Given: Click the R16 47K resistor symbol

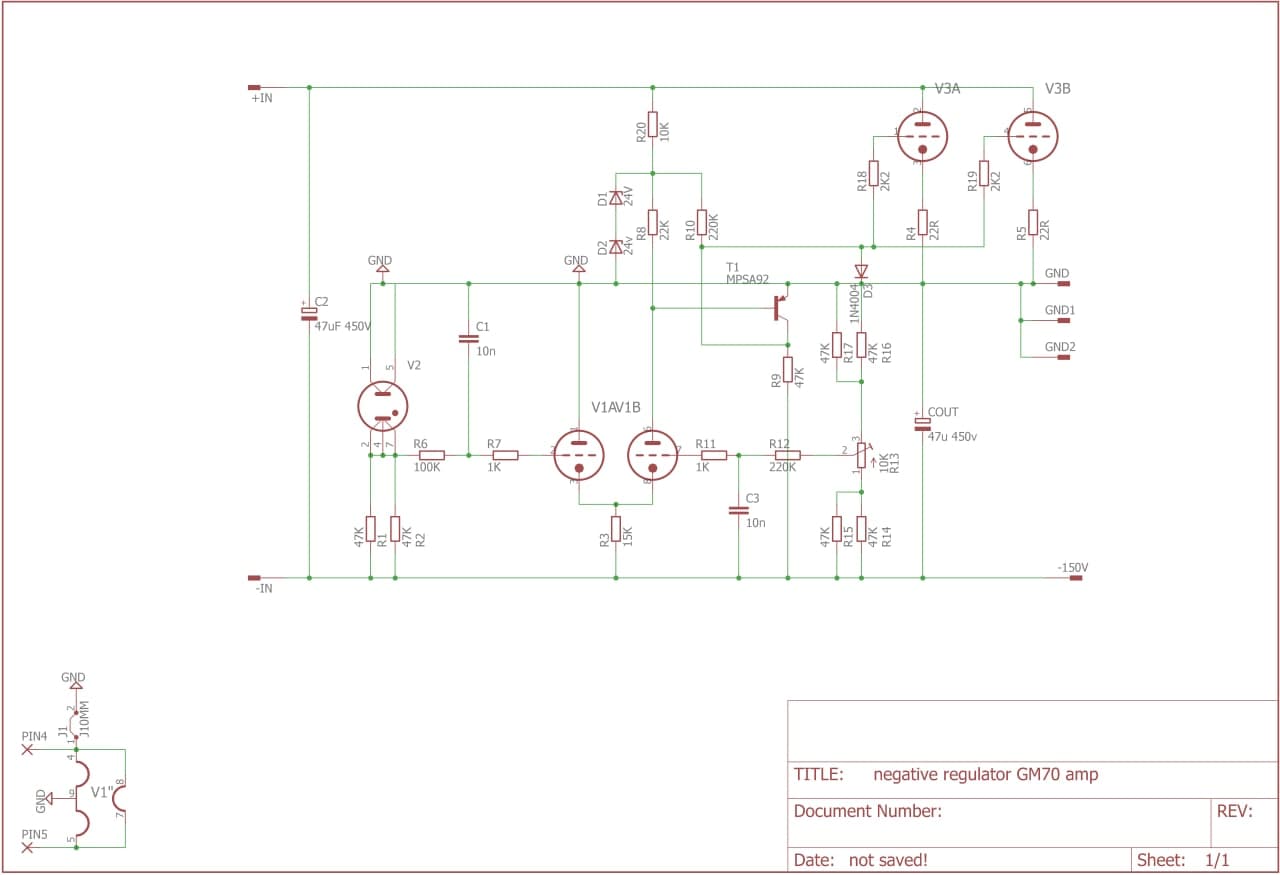Looking at the screenshot, I should [x=861, y=345].
